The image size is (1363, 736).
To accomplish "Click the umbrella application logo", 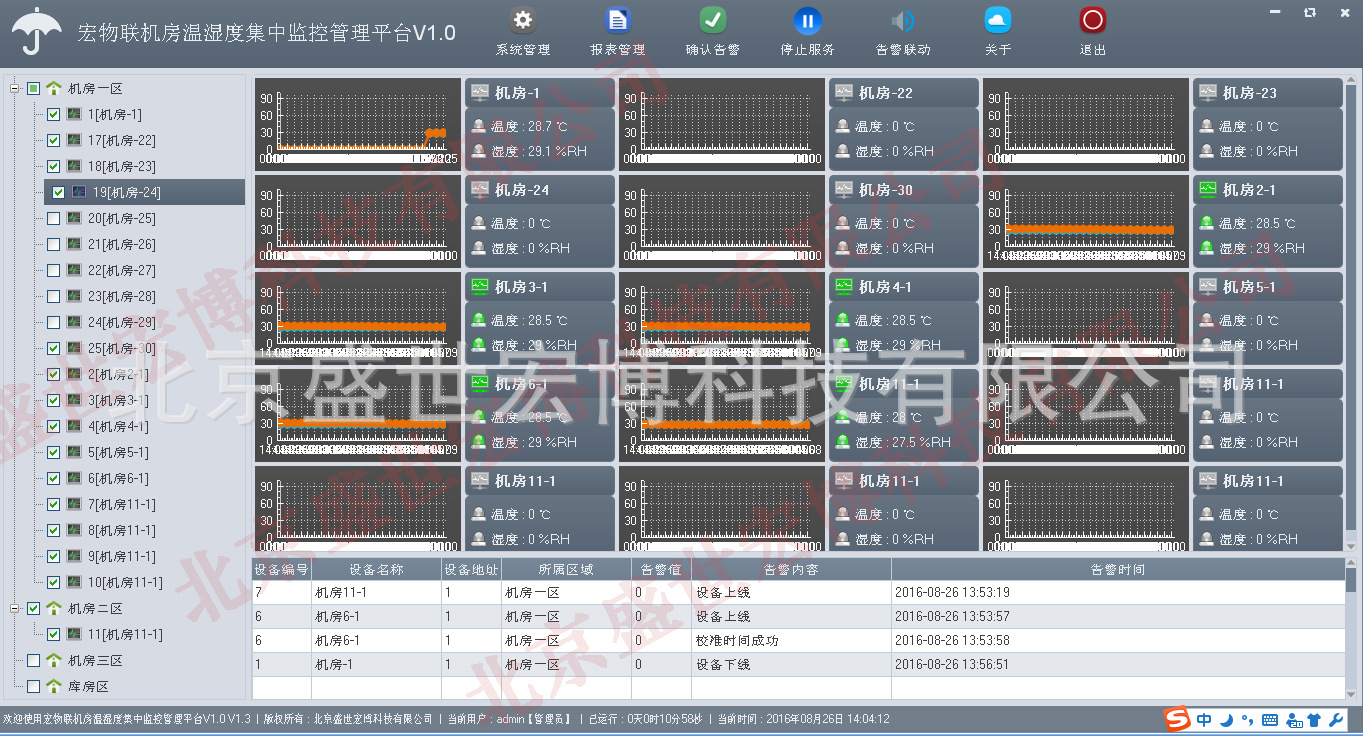I will click(x=37, y=33).
